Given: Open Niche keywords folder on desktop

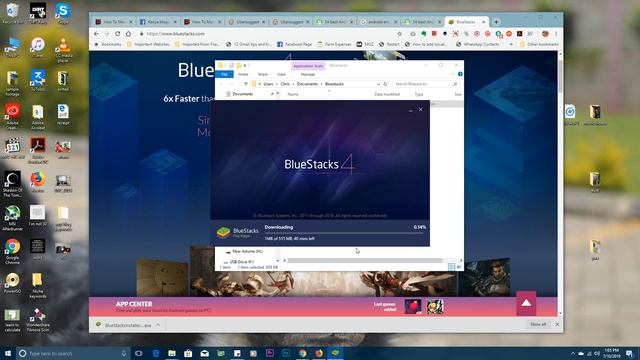Looking at the screenshot, I should tap(38, 285).
